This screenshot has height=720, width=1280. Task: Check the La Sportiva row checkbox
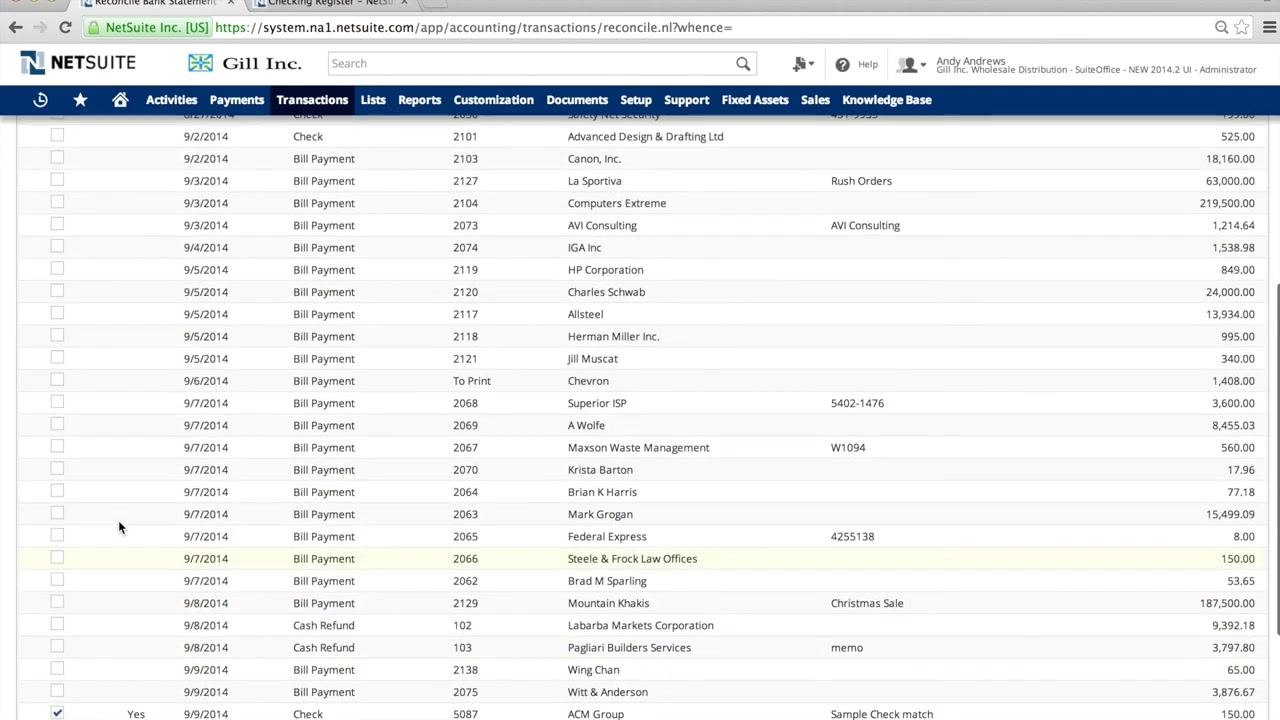tap(57, 180)
